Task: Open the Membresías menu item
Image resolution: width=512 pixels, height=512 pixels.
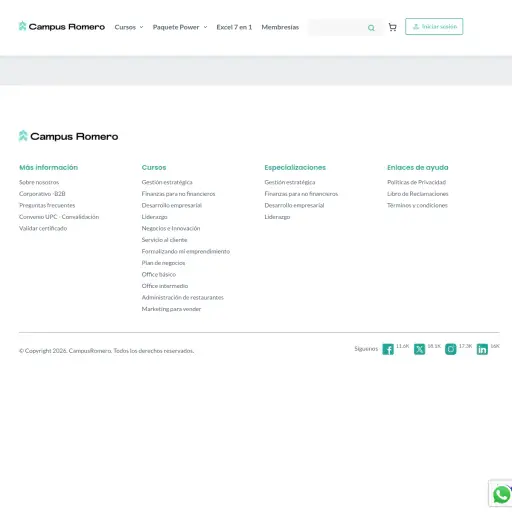Action: pos(280,27)
